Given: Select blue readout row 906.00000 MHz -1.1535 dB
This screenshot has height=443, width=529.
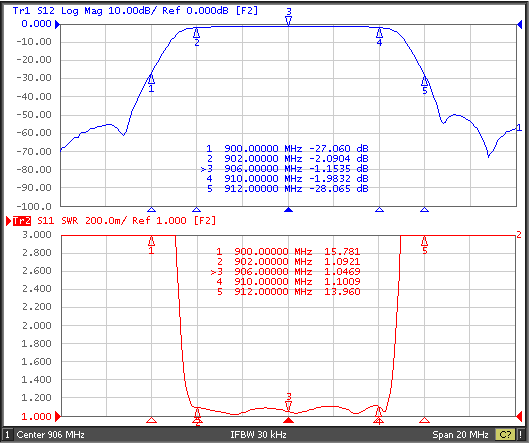Looking at the screenshot, I should (284, 169).
